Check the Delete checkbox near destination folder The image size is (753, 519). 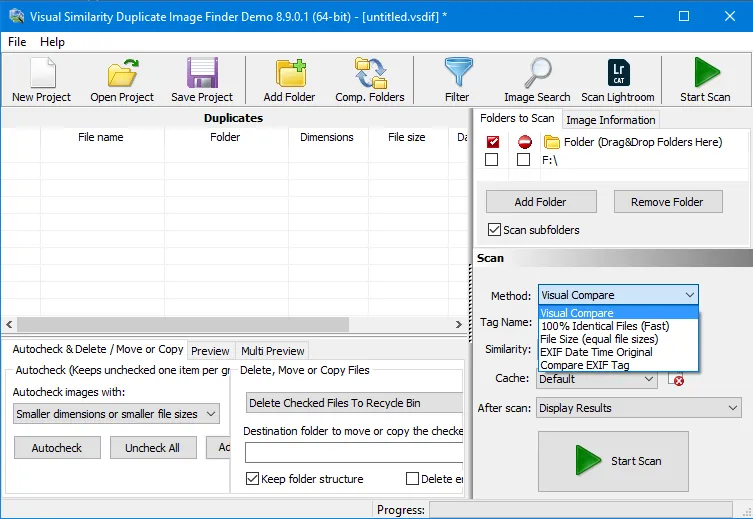[412, 479]
